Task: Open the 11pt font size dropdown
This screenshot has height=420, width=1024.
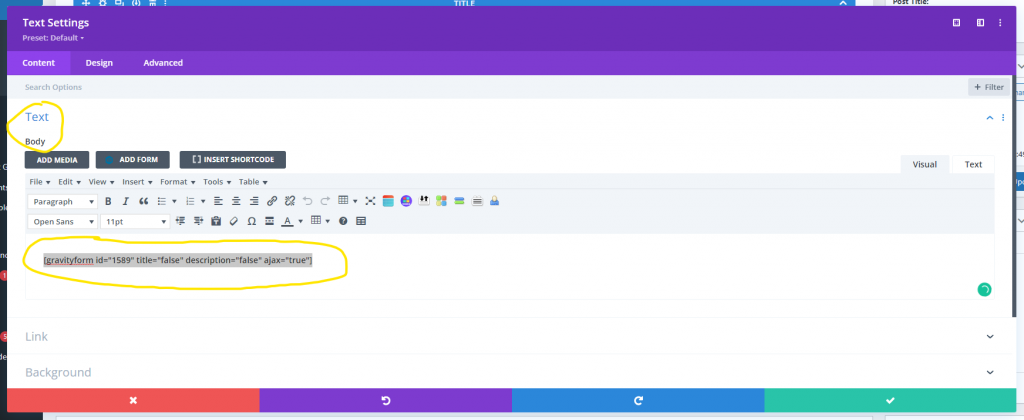Action: point(135,222)
